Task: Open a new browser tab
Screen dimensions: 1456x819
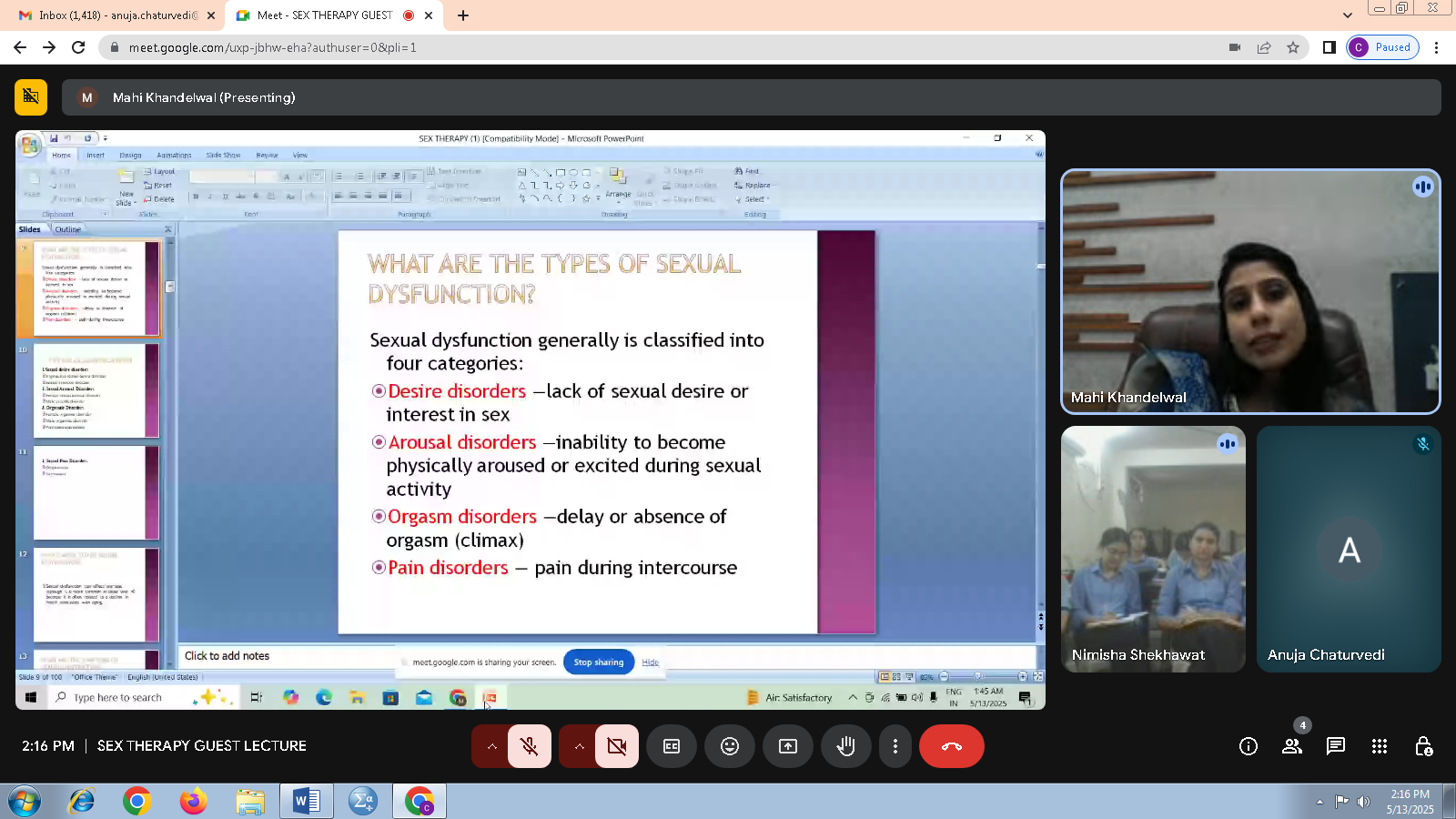Action: [463, 15]
